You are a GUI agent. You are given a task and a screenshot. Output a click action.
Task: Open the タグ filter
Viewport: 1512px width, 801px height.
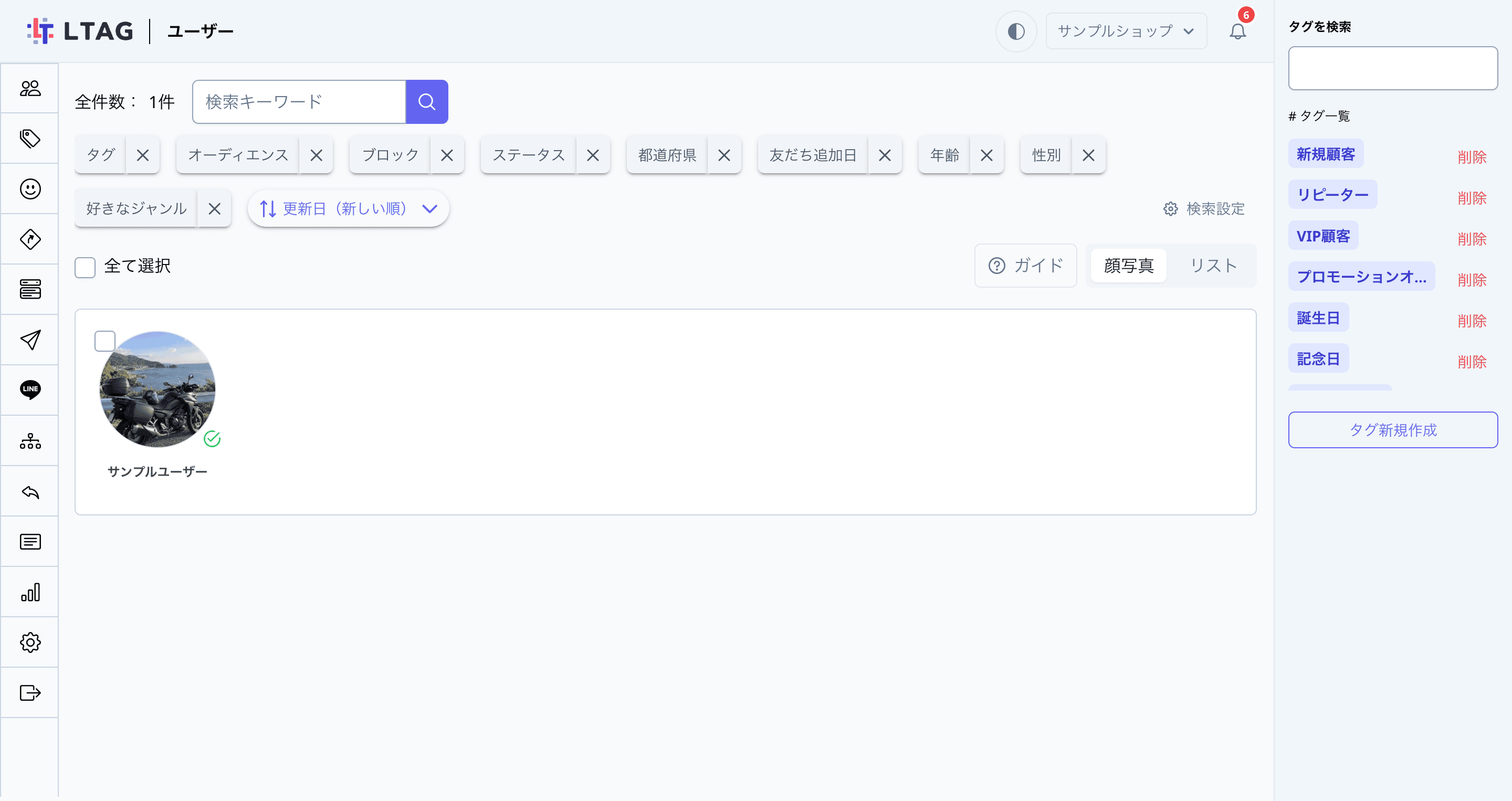pos(100,155)
